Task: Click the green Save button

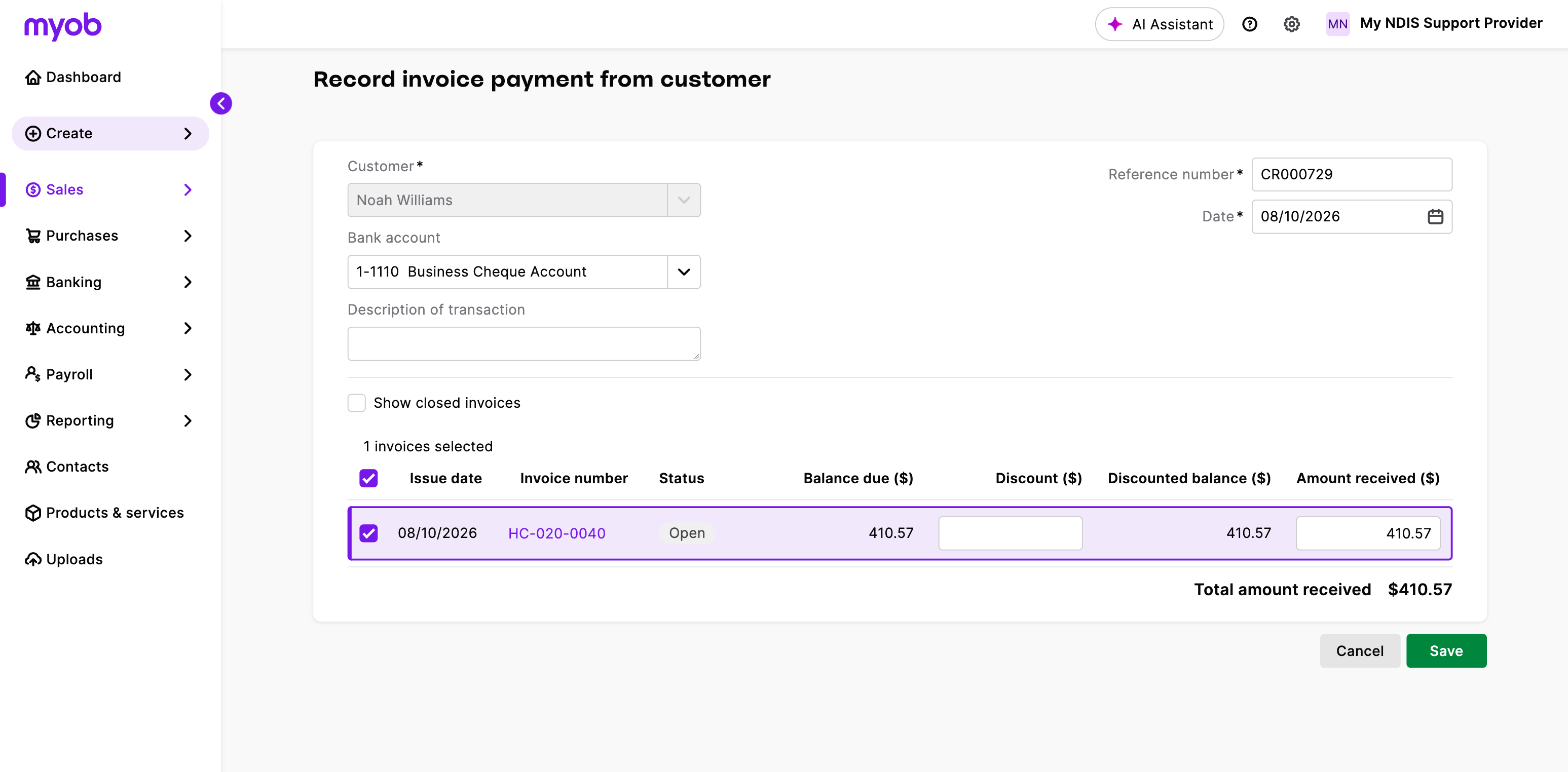Action: coord(1446,651)
